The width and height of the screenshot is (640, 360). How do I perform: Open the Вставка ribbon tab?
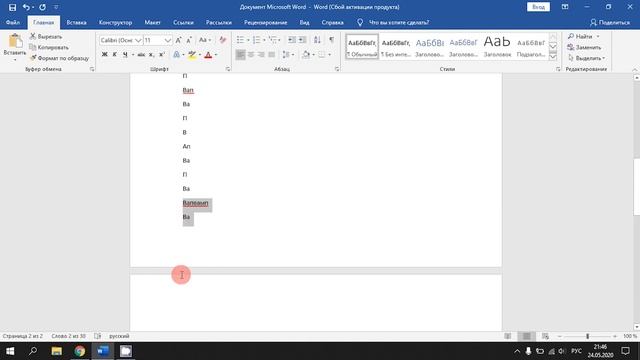[76, 22]
